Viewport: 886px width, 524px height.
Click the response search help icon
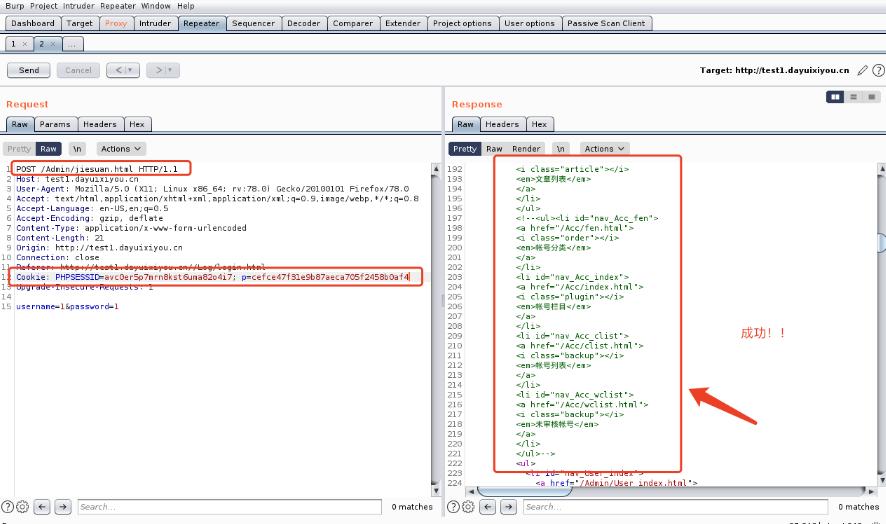tap(453, 507)
